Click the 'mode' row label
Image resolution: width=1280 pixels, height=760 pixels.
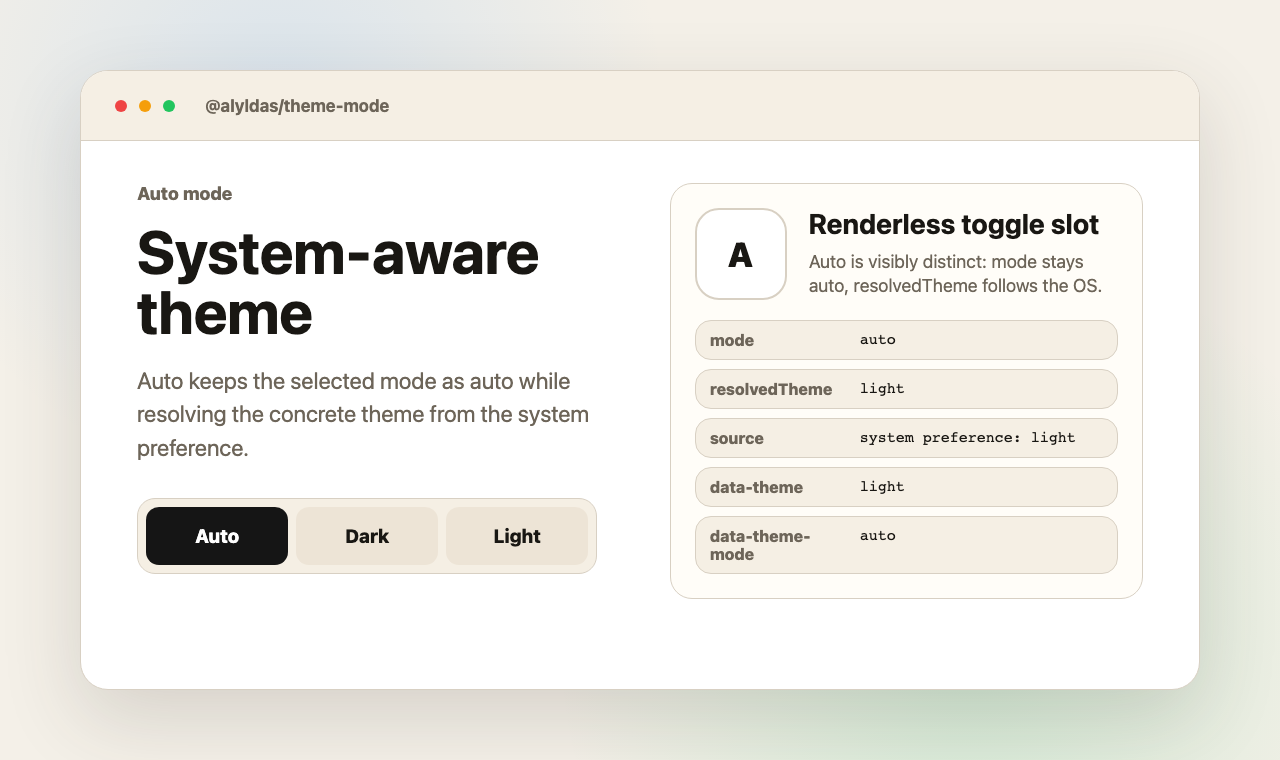pyautogui.click(x=732, y=340)
